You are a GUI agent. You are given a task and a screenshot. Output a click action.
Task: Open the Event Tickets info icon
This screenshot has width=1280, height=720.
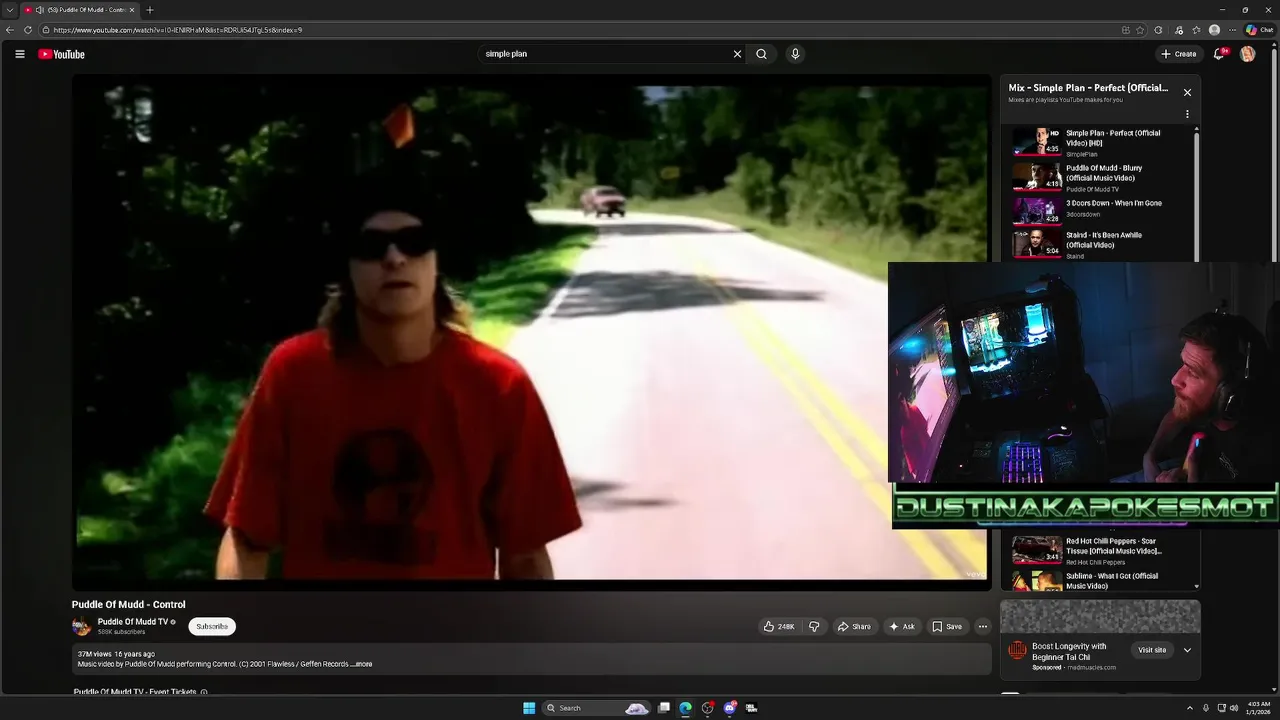(x=204, y=692)
